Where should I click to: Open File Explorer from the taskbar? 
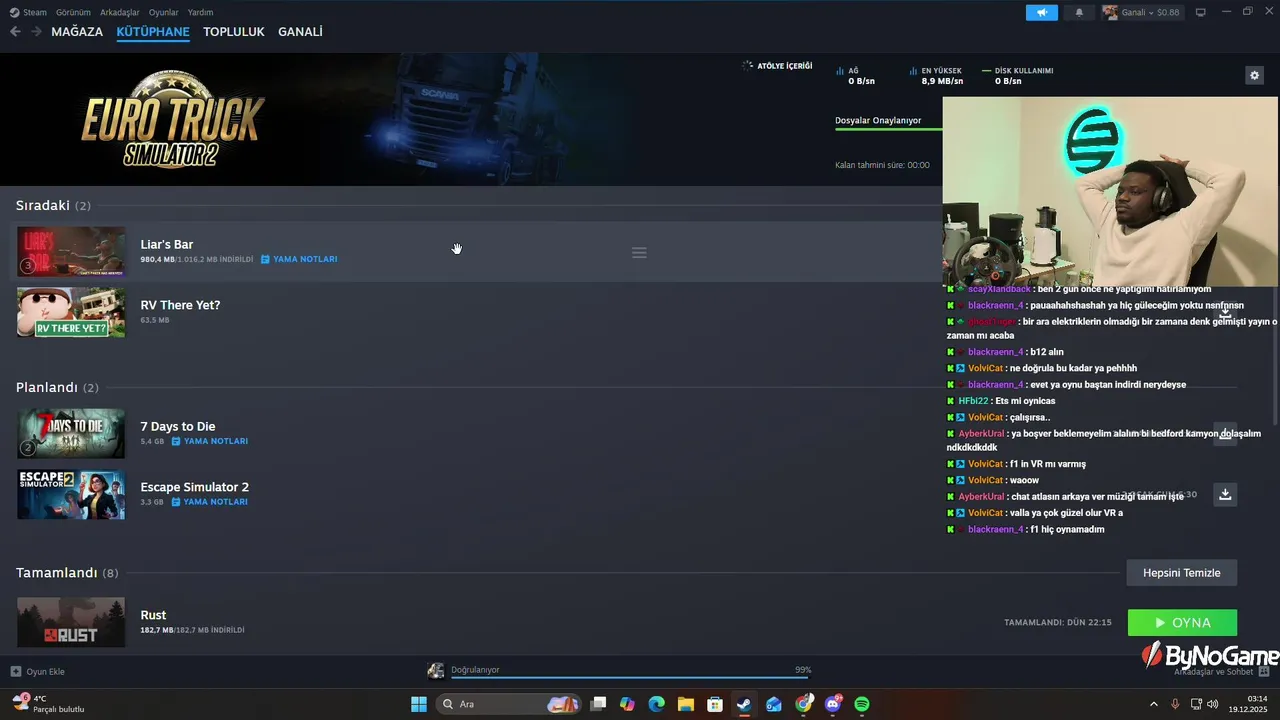point(686,704)
